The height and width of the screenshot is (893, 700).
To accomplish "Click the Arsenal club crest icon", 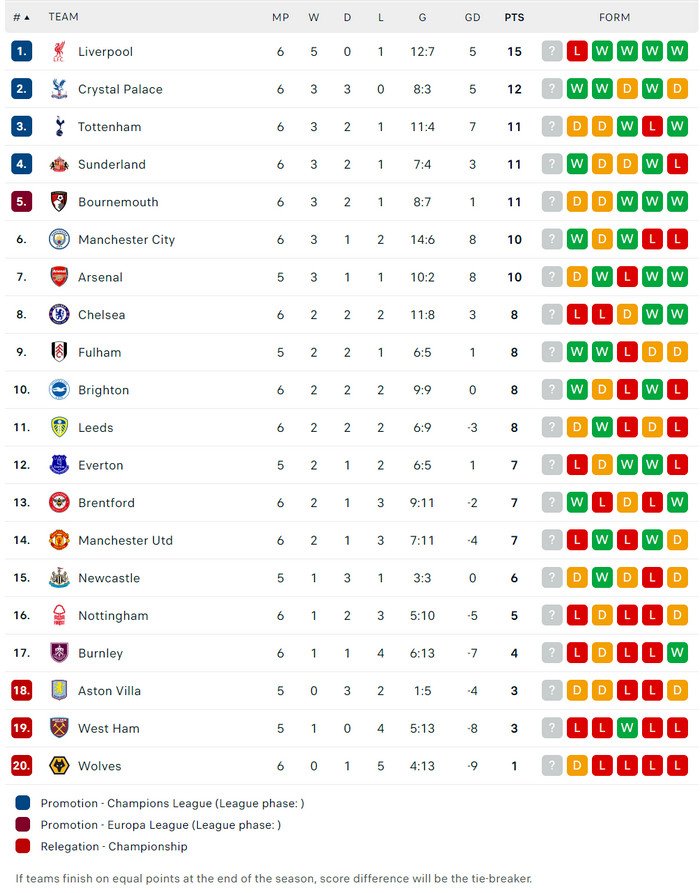I will (x=59, y=277).
